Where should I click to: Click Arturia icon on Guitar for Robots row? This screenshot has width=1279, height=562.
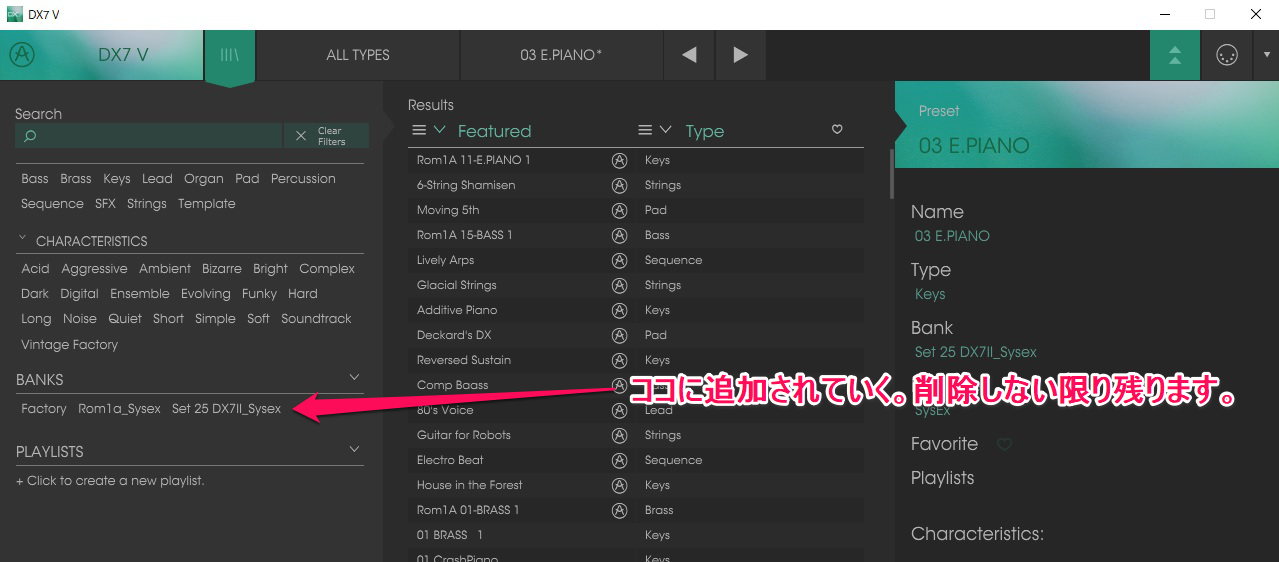coord(619,435)
